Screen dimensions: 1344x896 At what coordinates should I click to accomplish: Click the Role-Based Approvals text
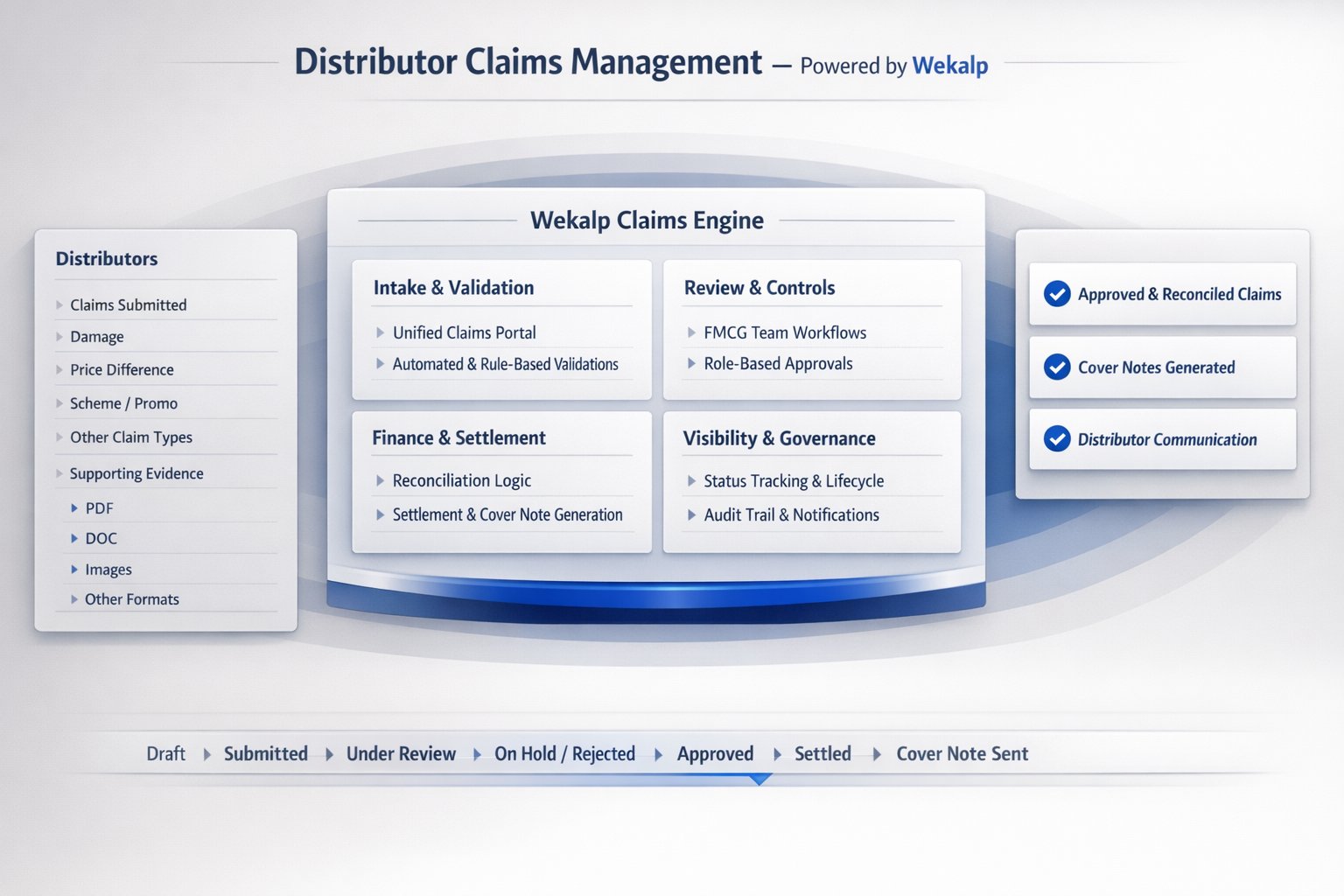point(778,364)
